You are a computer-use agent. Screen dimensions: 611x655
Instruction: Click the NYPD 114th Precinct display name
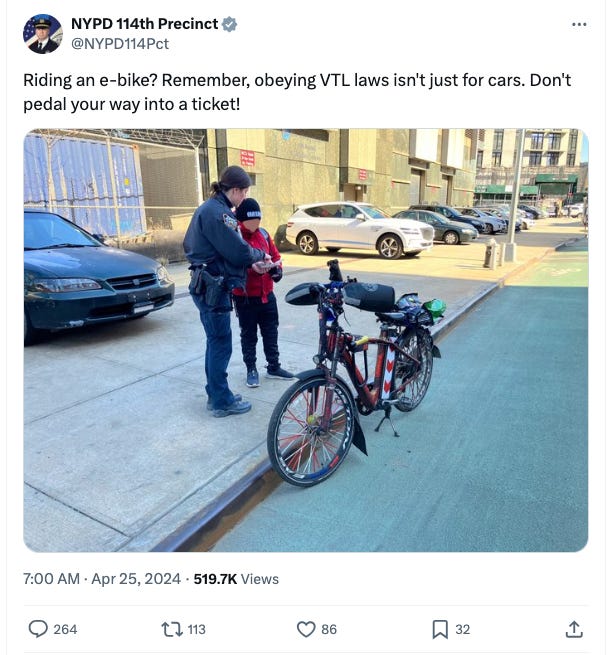[x=145, y=24]
